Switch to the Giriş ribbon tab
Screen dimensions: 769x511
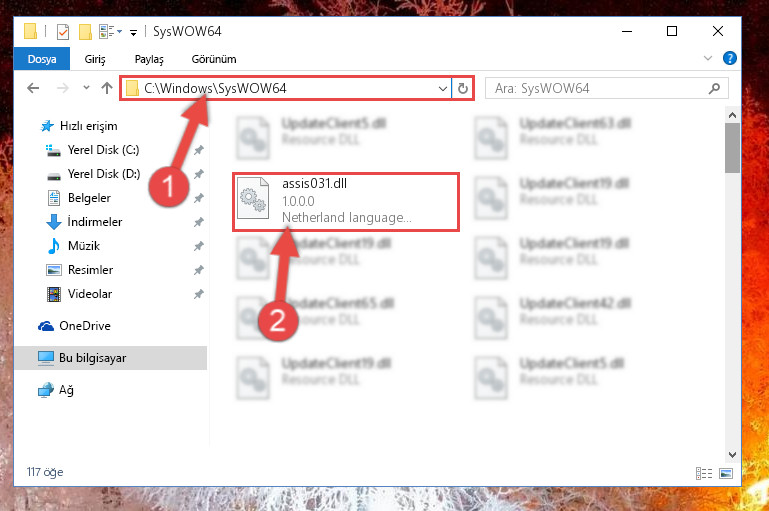pos(95,59)
